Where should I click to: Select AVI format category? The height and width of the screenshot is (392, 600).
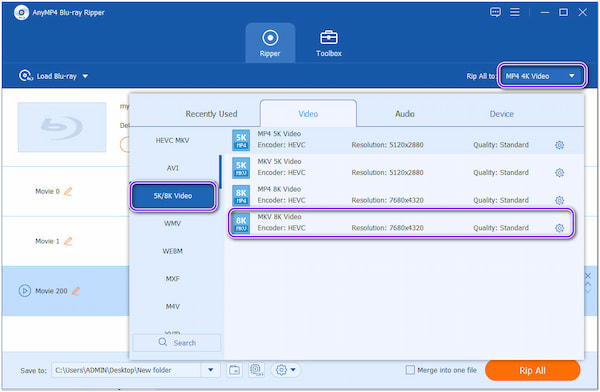pos(173,168)
